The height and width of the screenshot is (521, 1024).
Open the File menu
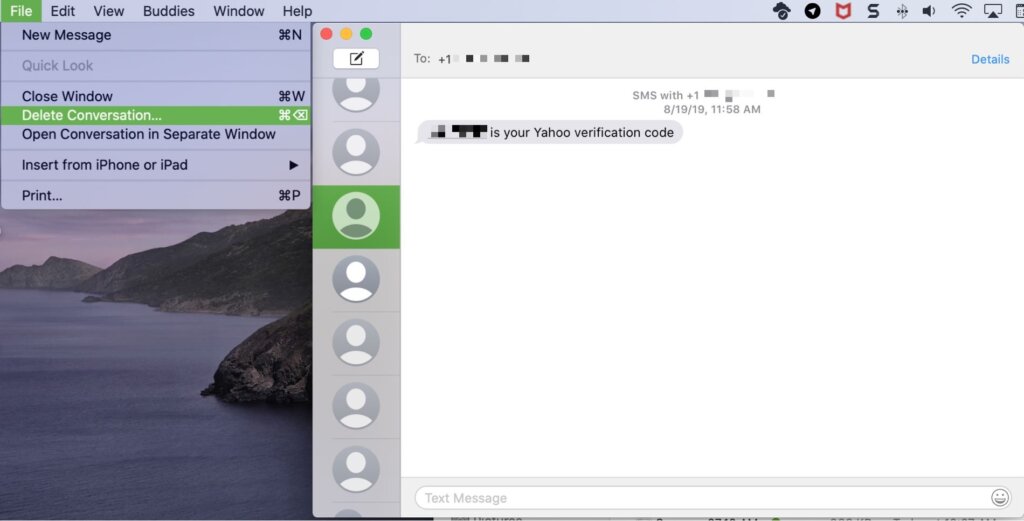pyautogui.click(x=21, y=11)
